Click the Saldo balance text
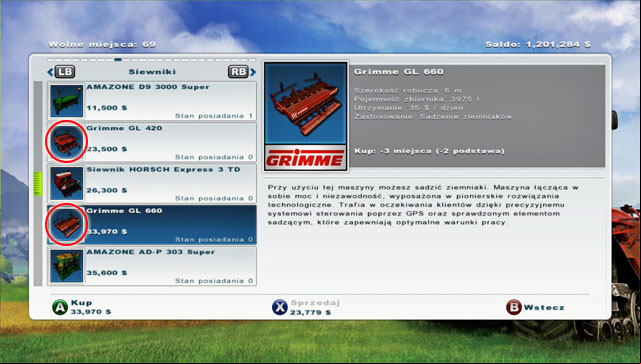Screen dimensions: 641x364 click(x=538, y=44)
